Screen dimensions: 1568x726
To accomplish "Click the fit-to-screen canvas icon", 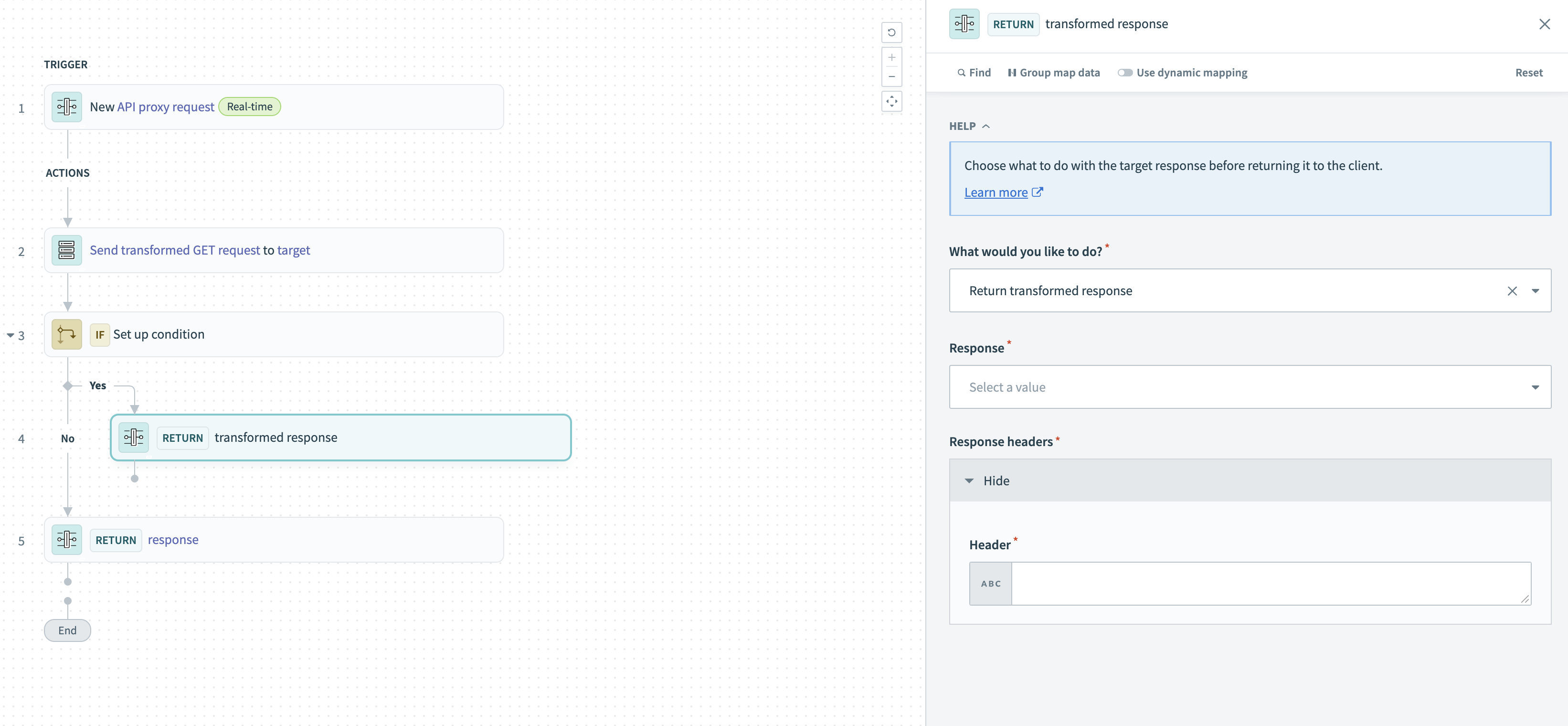I will [x=891, y=102].
